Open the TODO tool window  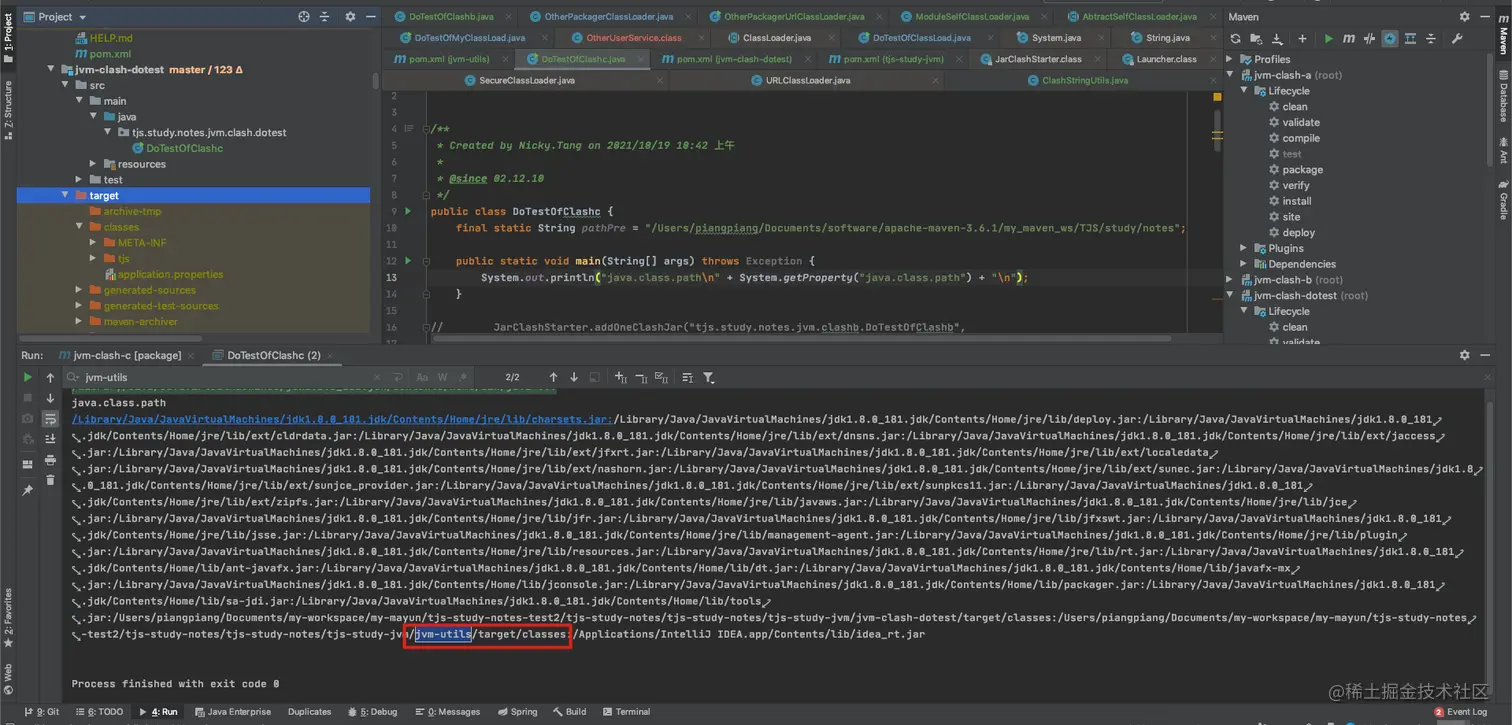coord(98,712)
